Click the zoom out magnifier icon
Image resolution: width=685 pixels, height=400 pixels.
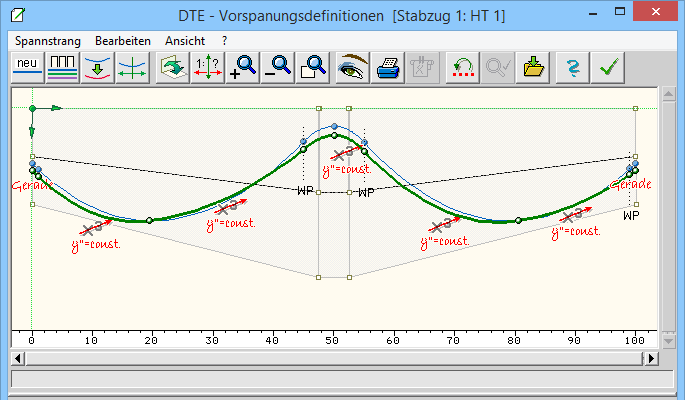(x=280, y=67)
